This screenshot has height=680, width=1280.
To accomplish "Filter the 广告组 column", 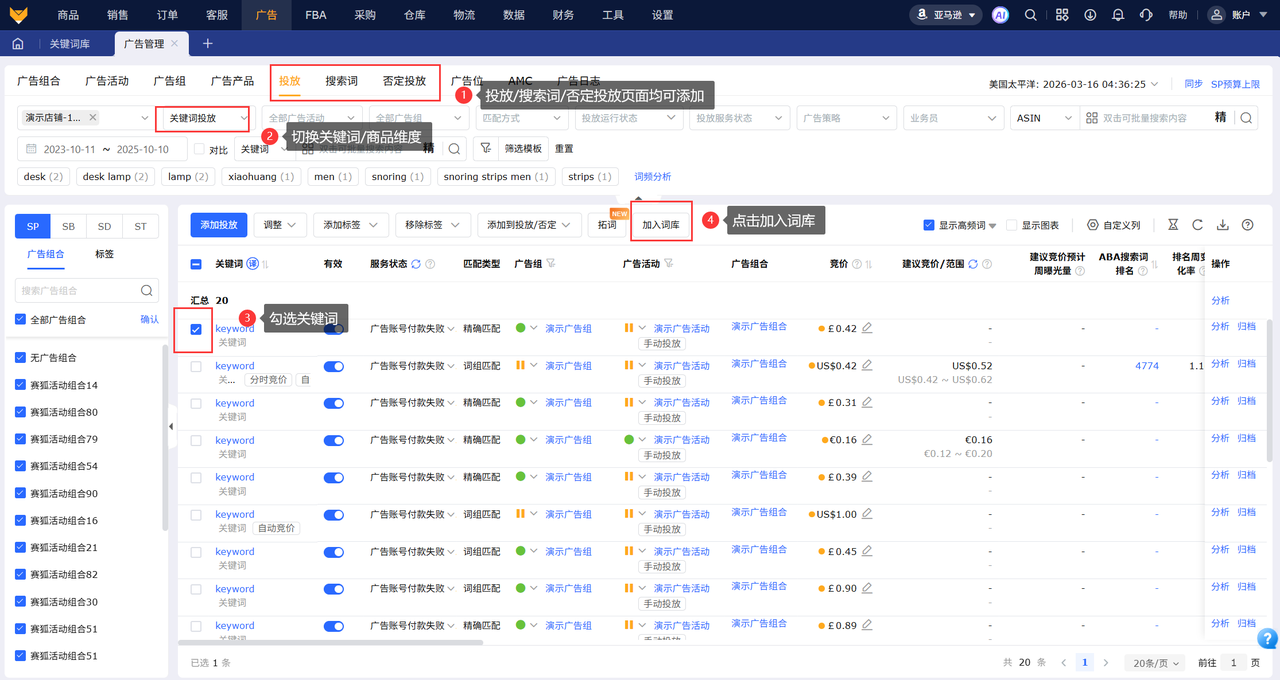I will (551, 264).
